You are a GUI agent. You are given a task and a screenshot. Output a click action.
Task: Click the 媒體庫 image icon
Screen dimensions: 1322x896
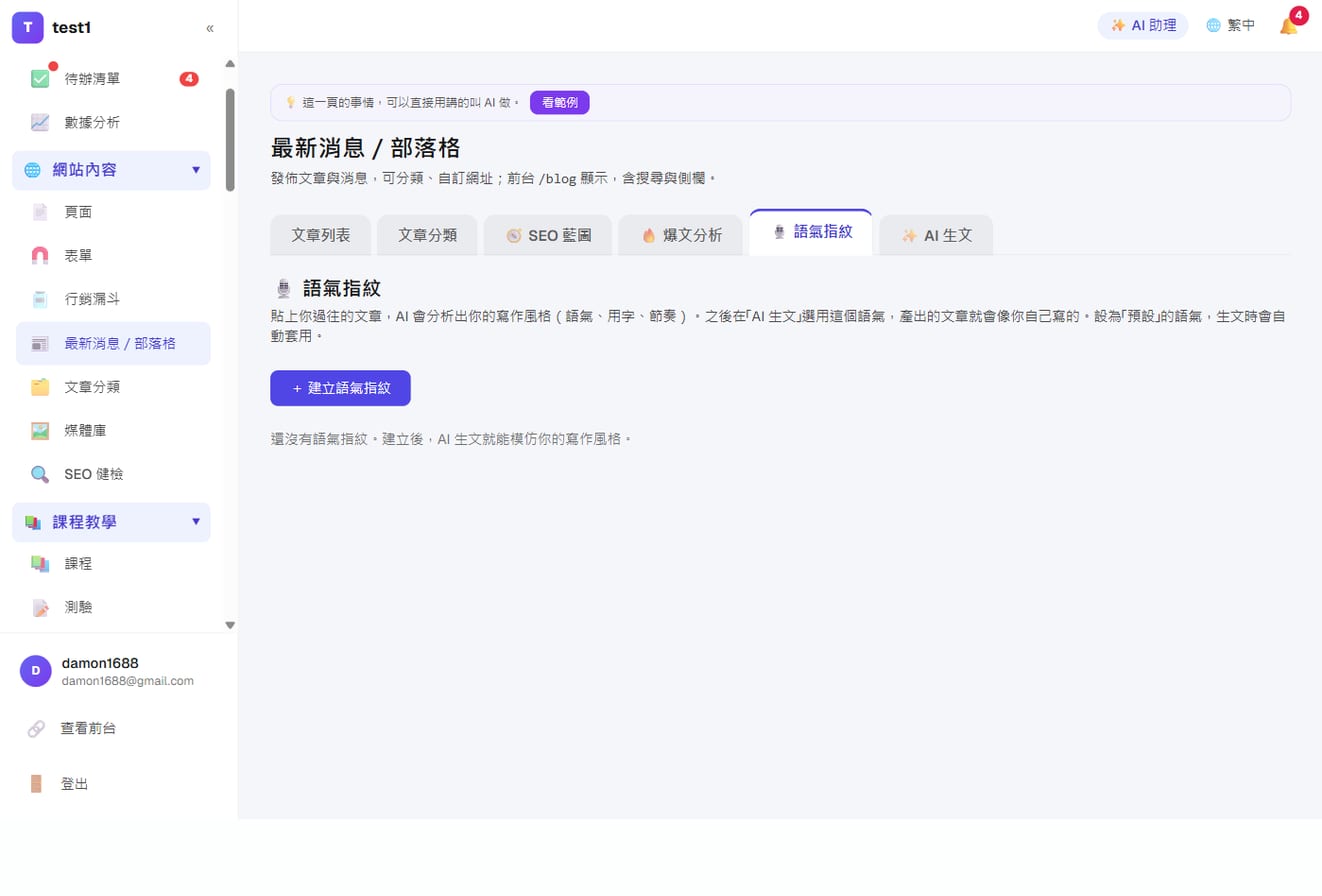40,431
